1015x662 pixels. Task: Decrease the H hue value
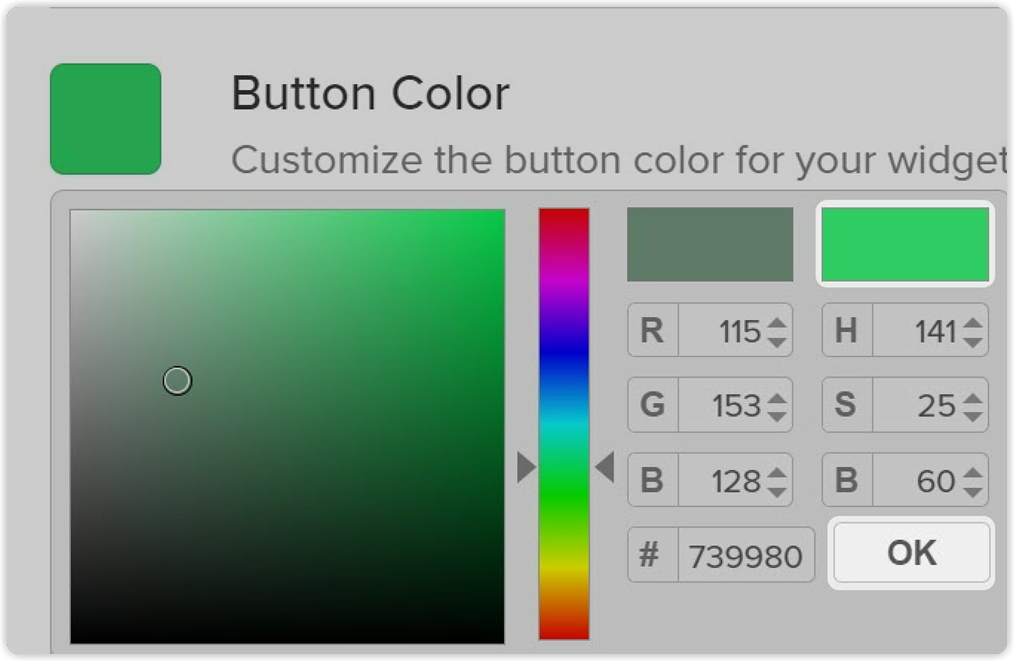pos(972,341)
